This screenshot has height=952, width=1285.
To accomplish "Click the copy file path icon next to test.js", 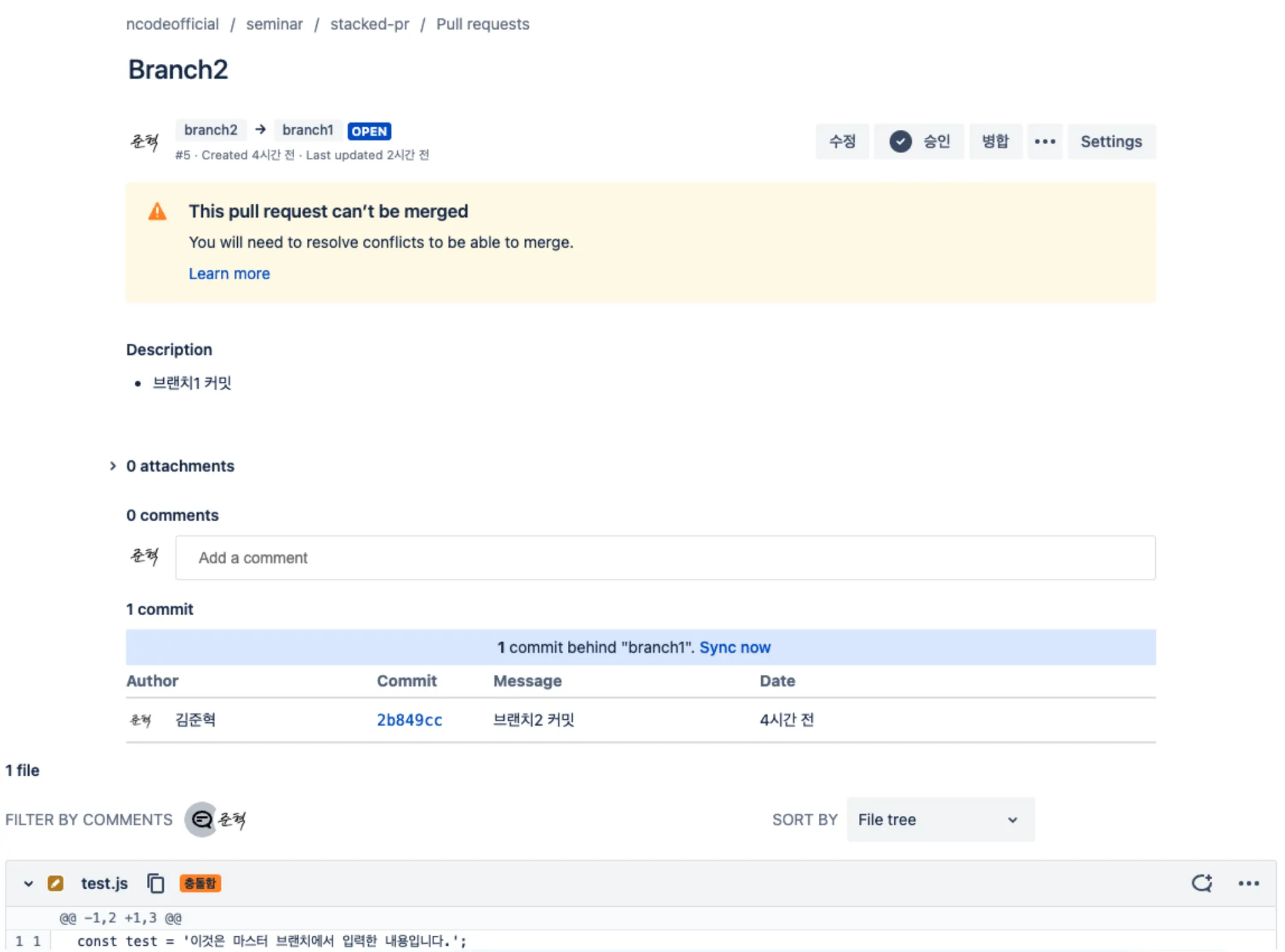I will (x=156, y=883).
